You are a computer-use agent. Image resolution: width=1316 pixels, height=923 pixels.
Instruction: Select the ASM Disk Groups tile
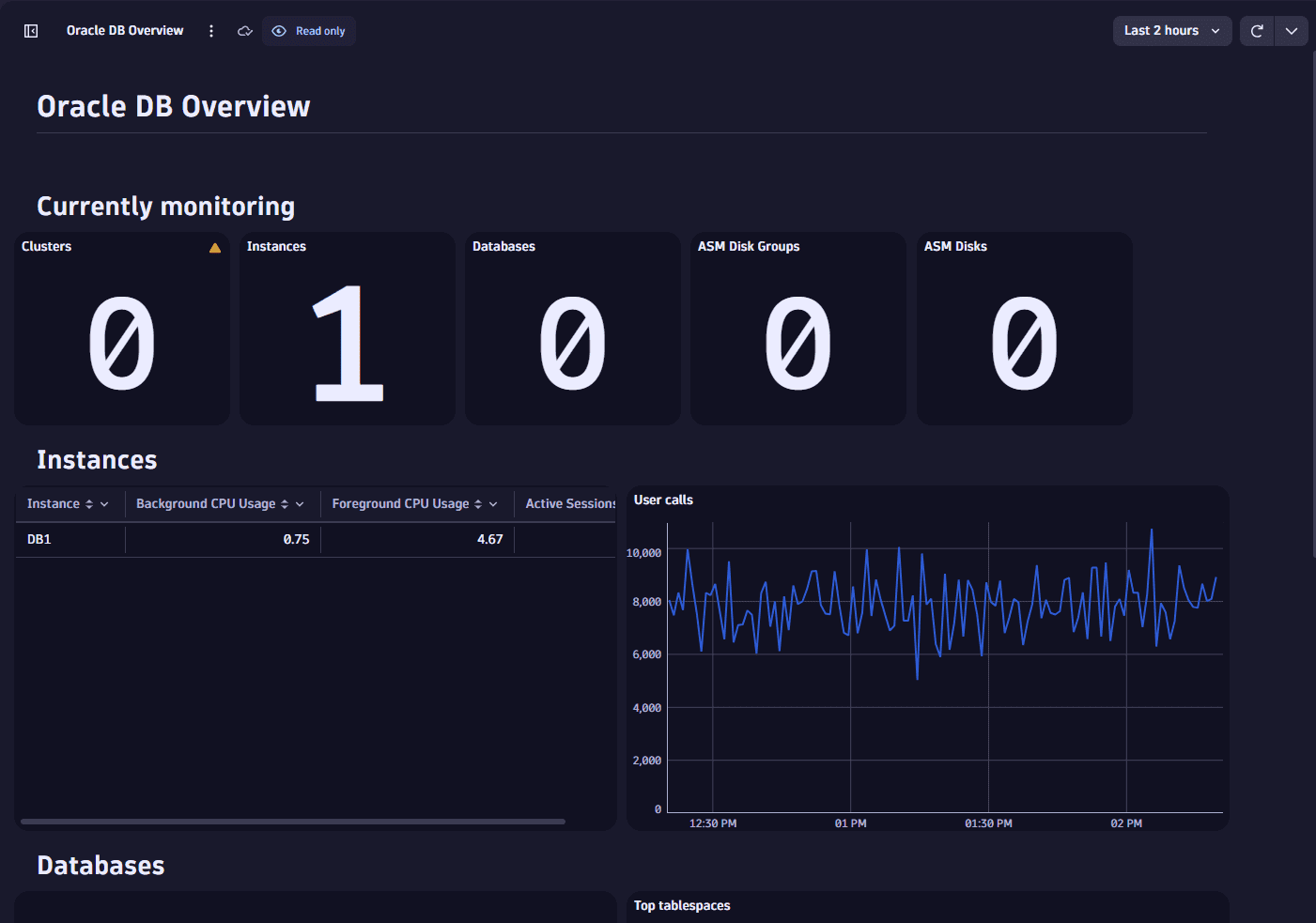pyautogui.click(x=798, y=329)
